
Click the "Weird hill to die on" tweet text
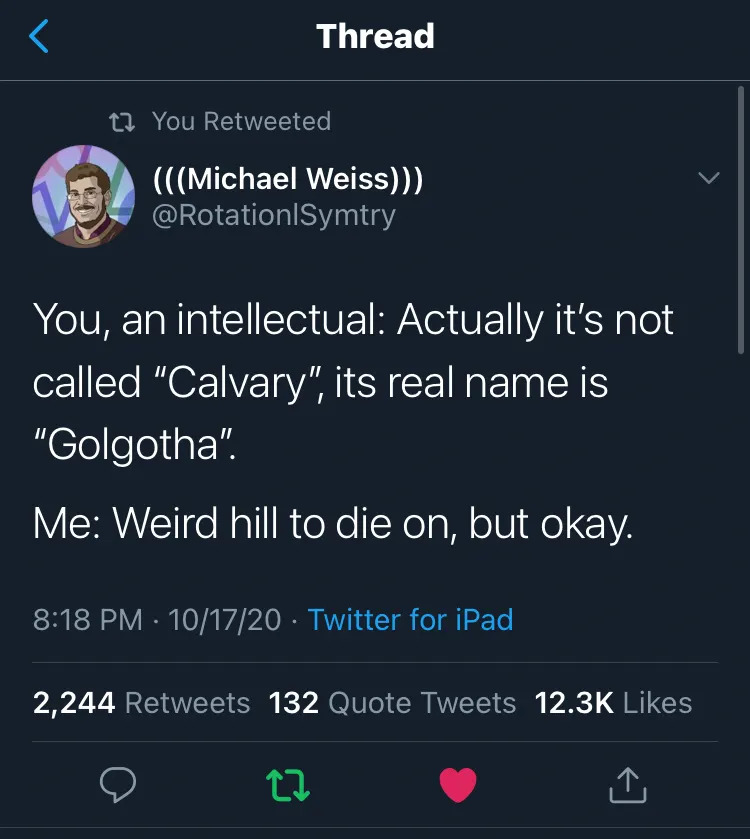coord(333,524)
